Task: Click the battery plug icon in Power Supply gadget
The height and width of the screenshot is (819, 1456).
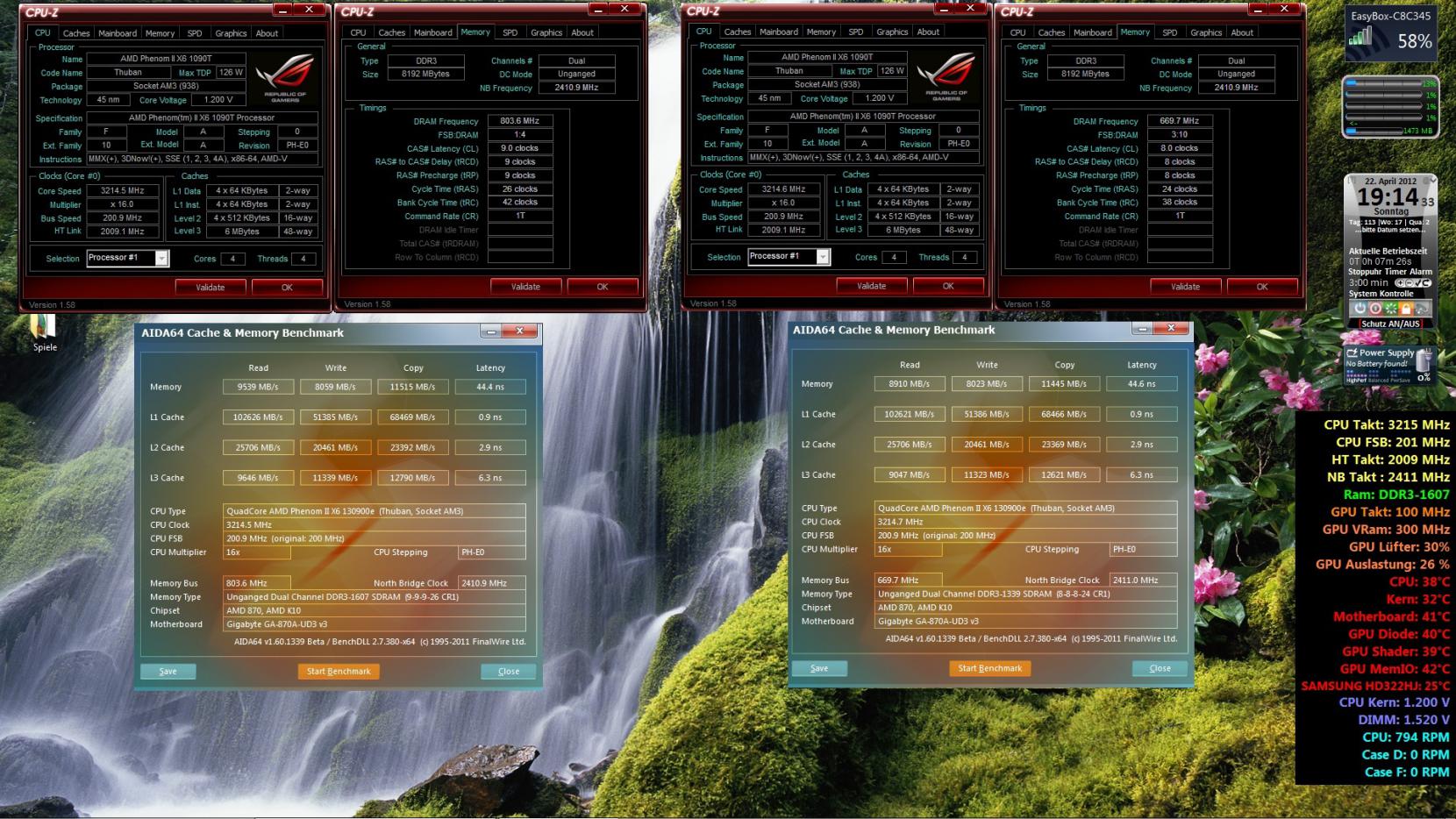Action: 1423,360
